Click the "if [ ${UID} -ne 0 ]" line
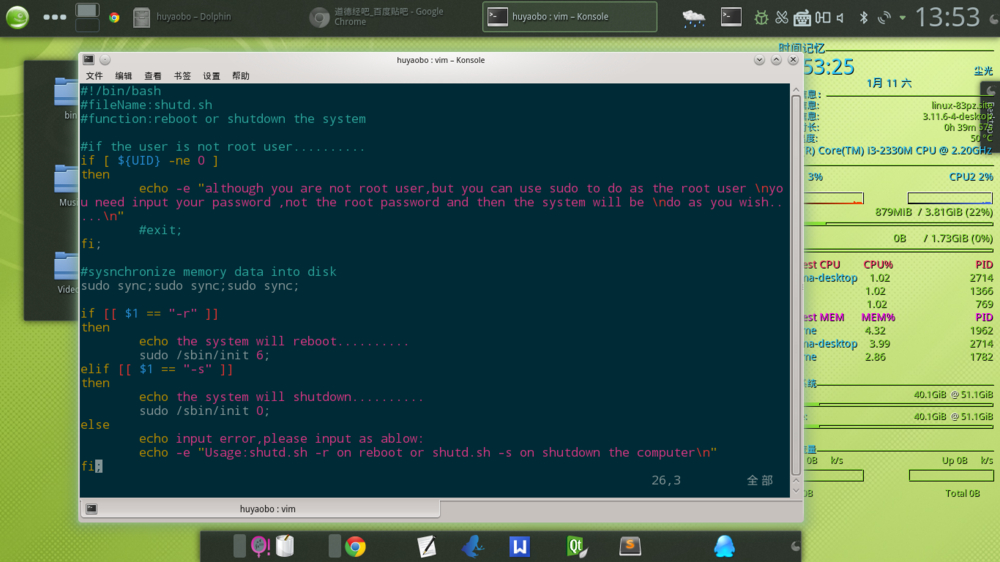1000x562 pixels. point(150,161)
